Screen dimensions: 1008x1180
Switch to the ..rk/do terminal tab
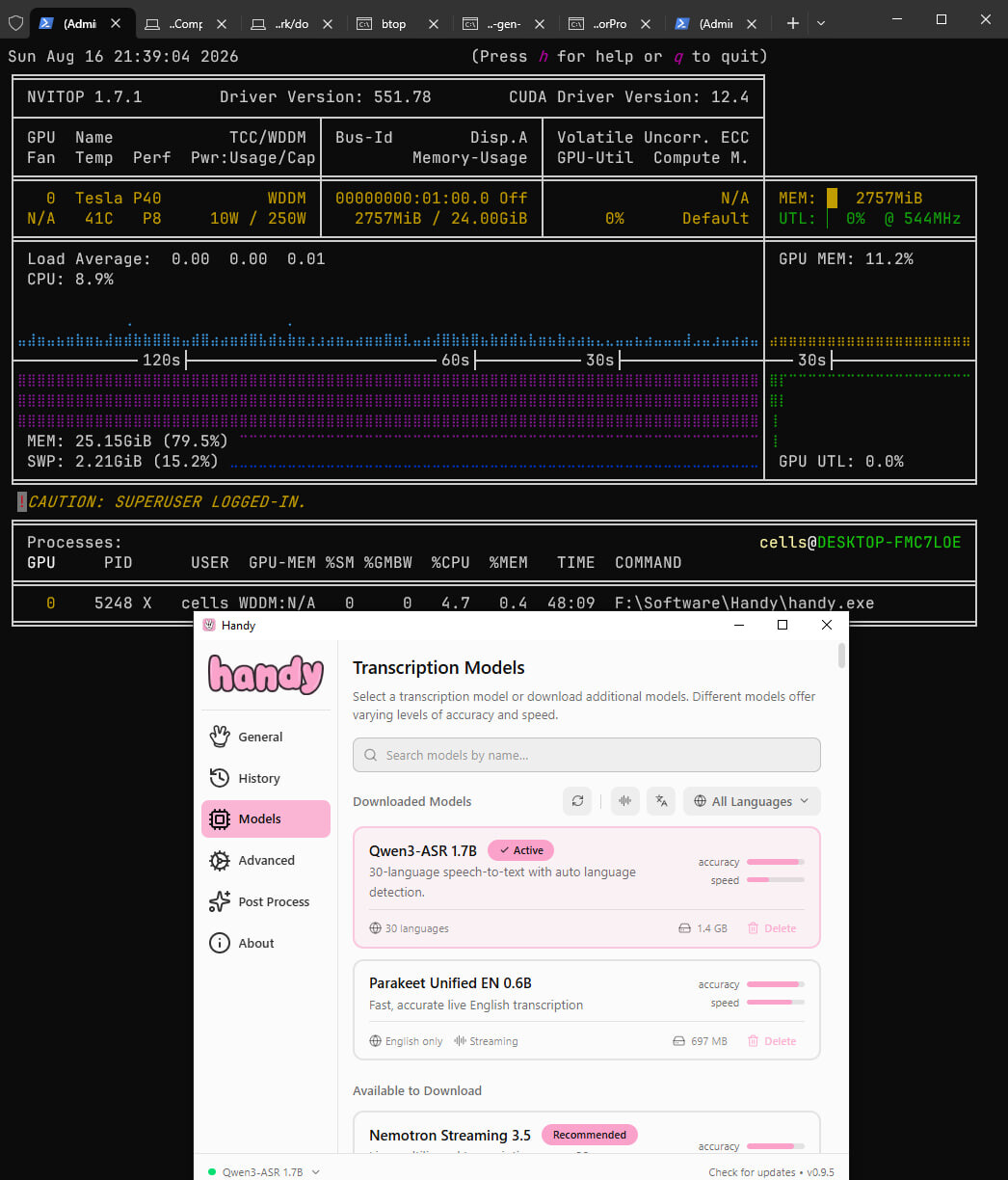coord(293,23)
